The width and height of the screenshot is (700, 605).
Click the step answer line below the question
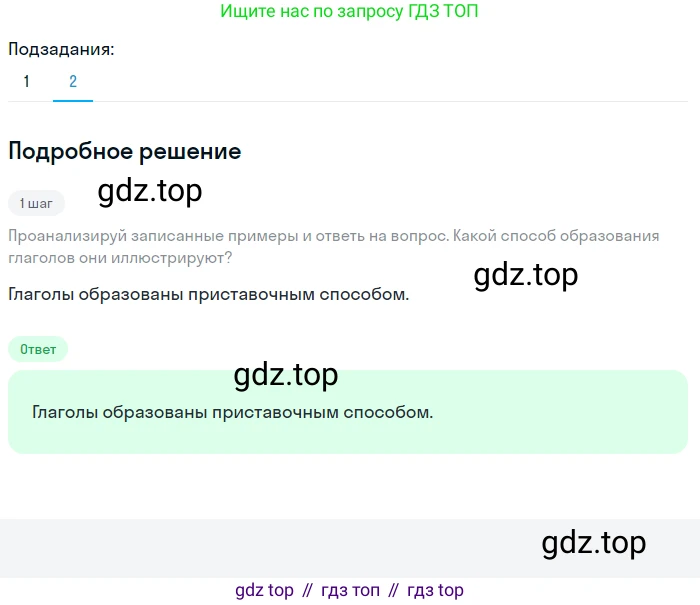(x=208, y=294)
